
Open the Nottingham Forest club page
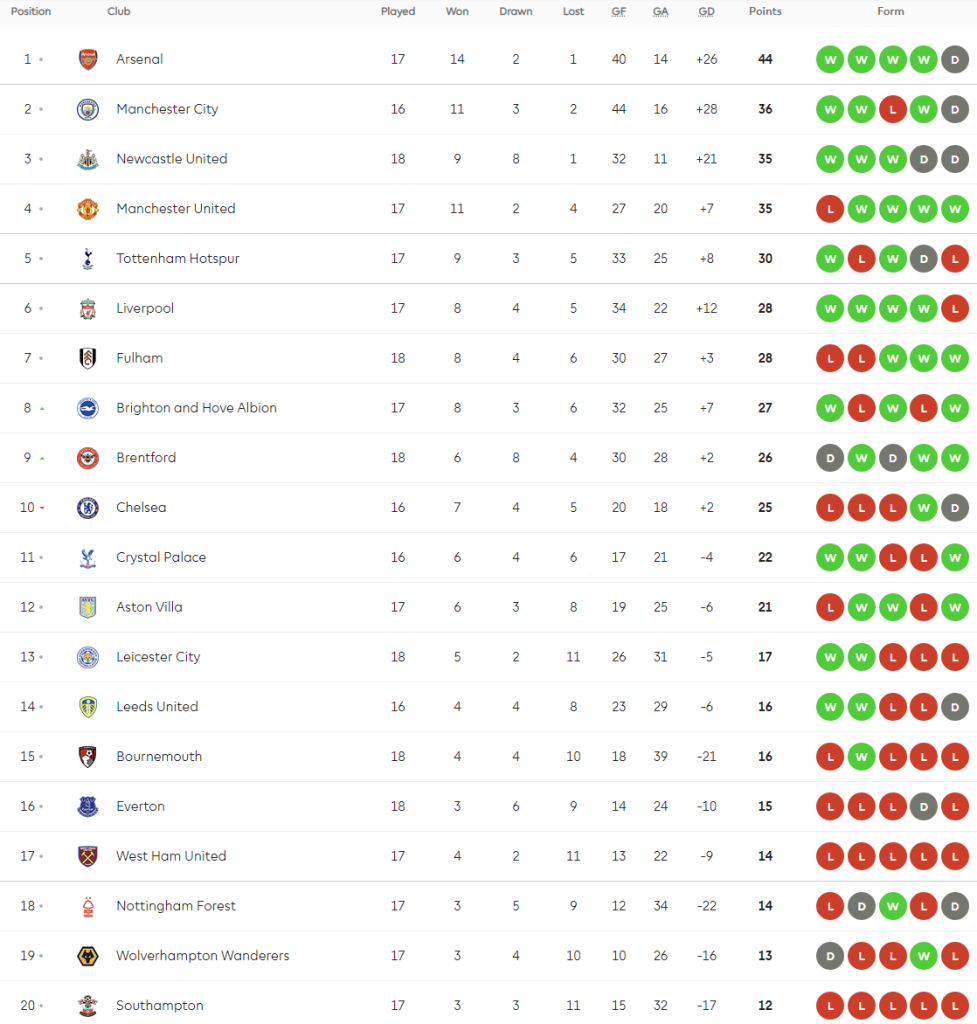coord(176,906)
